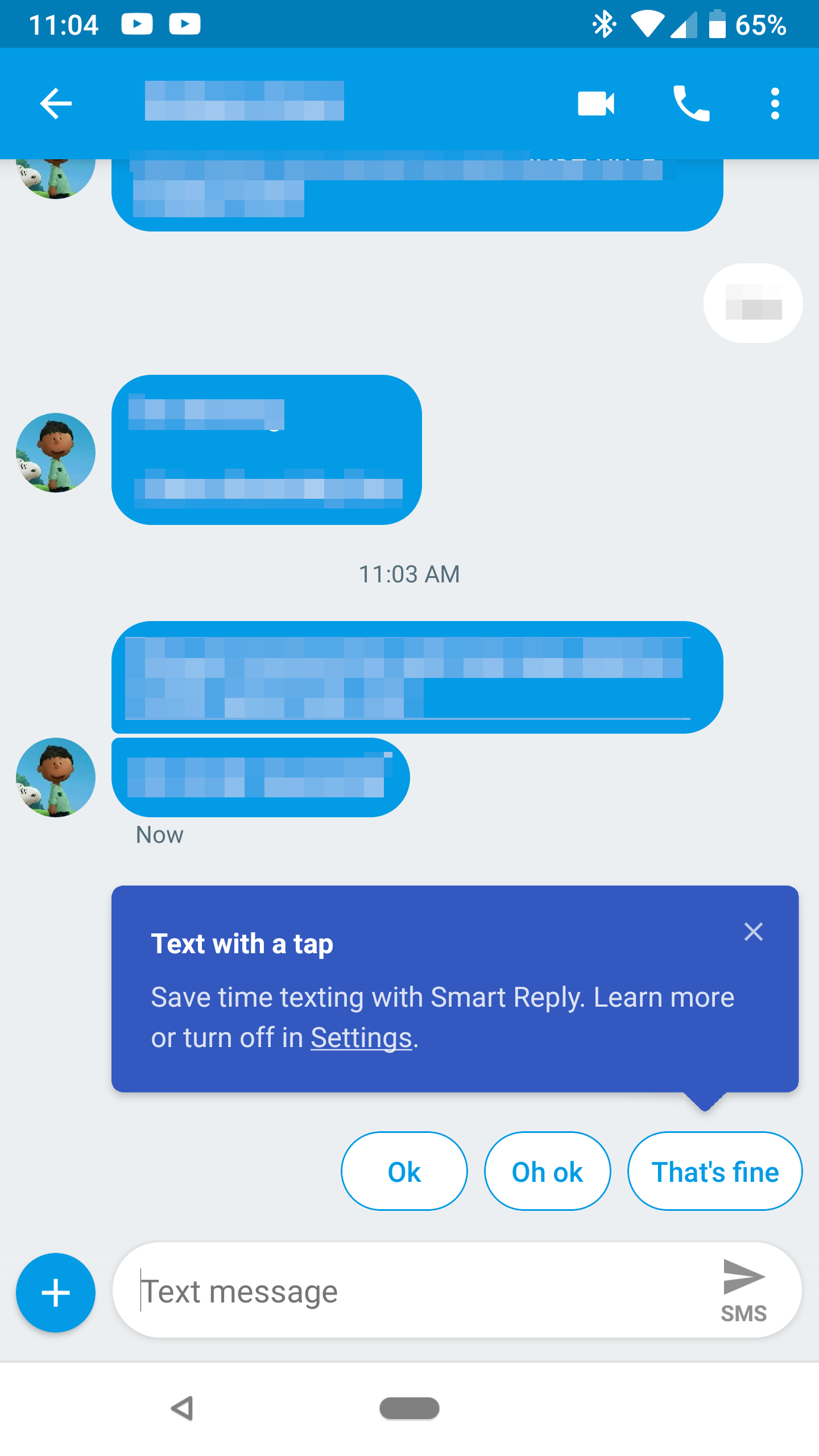This screenshot has height=1456, width=819.
Task: Open the first YouTube notification icon
Action: point(137,24)
